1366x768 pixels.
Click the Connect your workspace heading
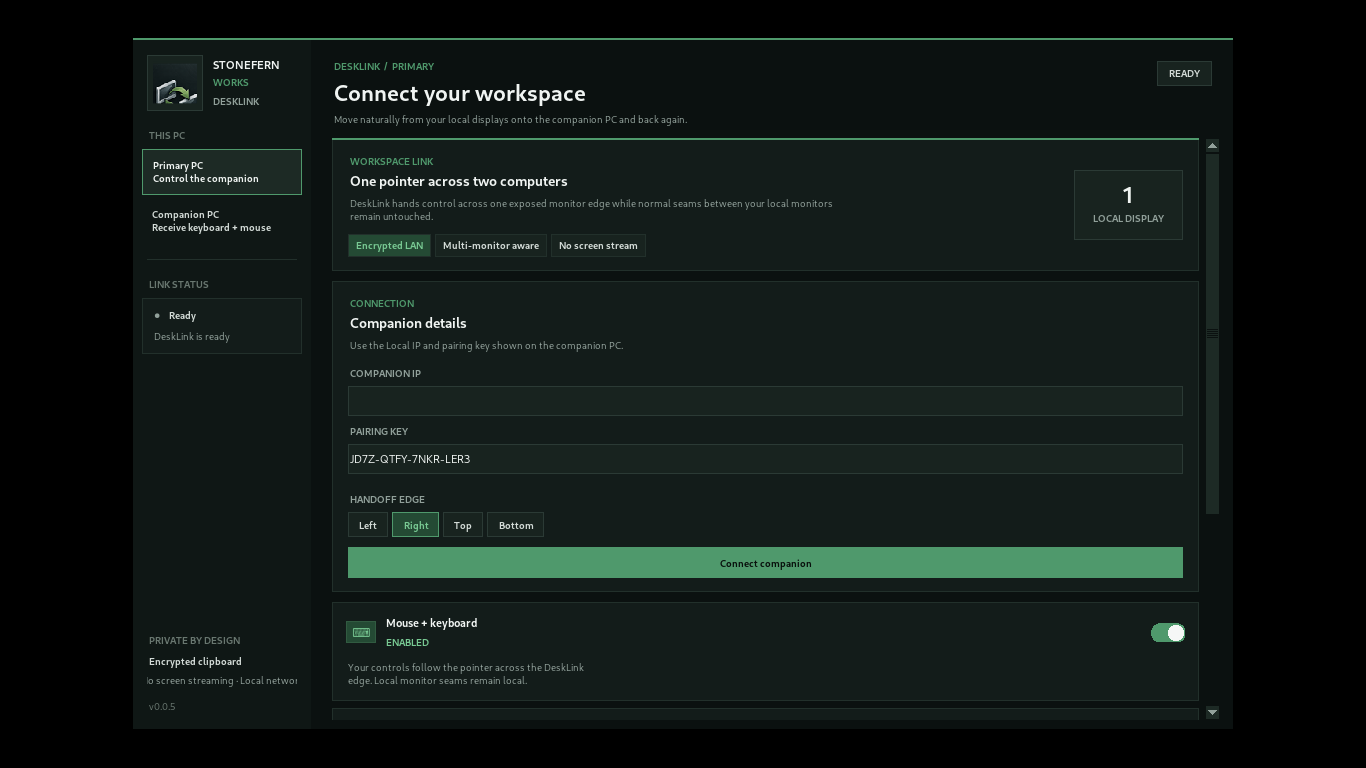pos(460,94)
